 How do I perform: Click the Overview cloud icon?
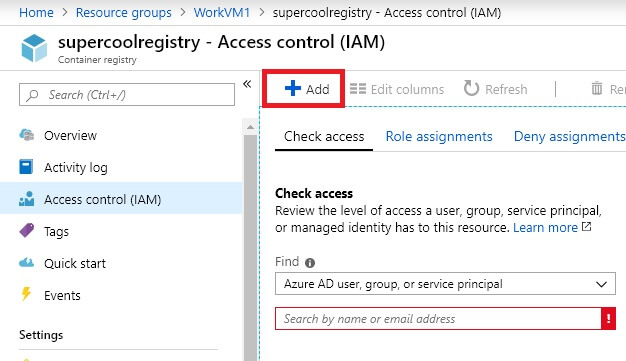27,135
